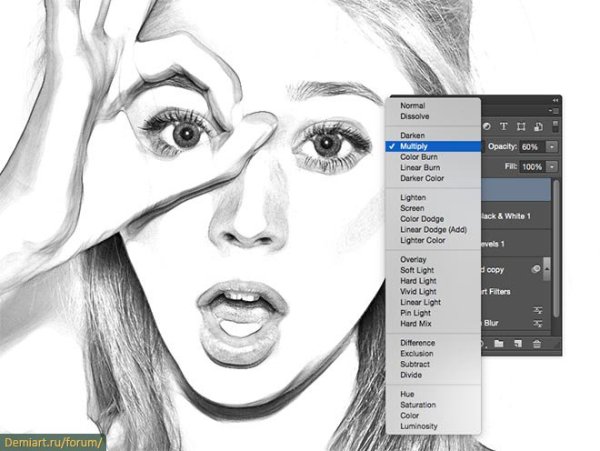Click the Fill percentage field
Viewport: 600px width, 451px height.
531,166
